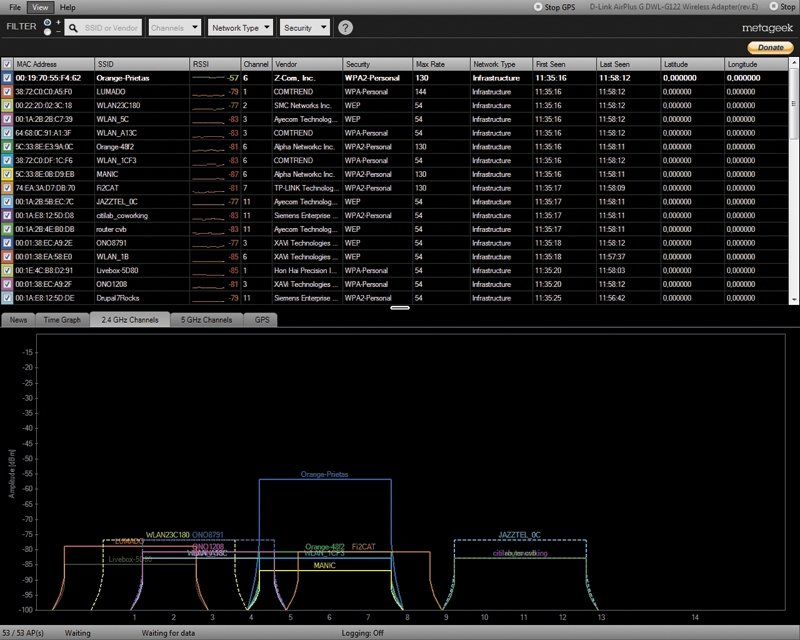Click the vertical scrollbar thumb of table
Viewport: 800px width, 640px height.
click(x=794, y=104)
